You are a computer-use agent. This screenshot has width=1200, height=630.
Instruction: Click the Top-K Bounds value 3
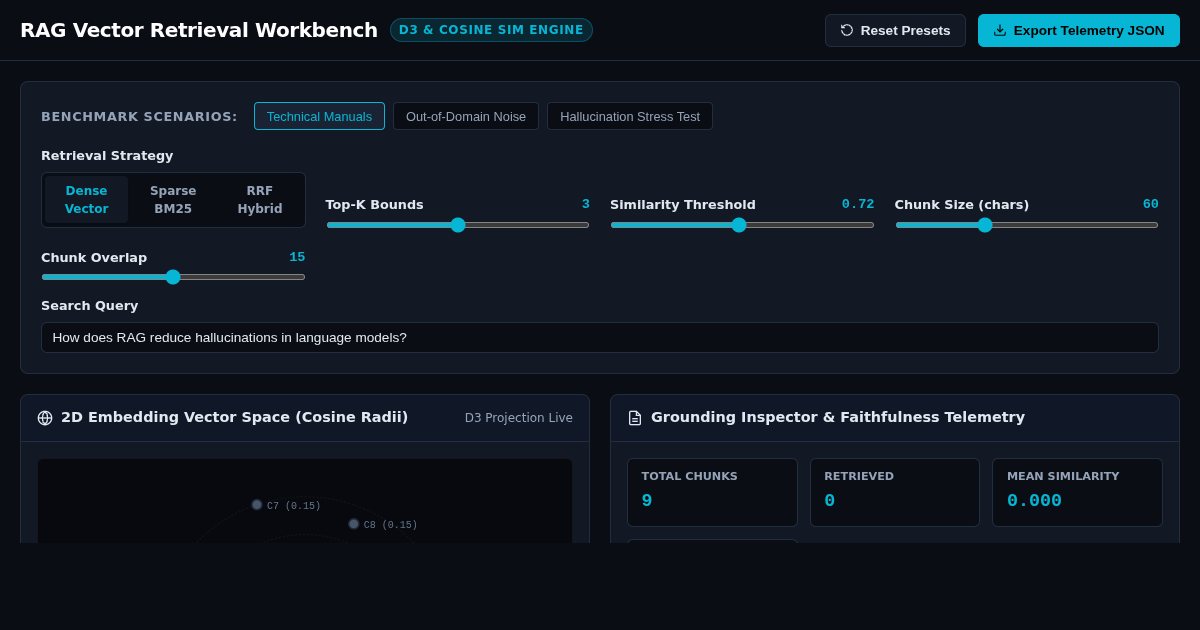coord(586,204)
